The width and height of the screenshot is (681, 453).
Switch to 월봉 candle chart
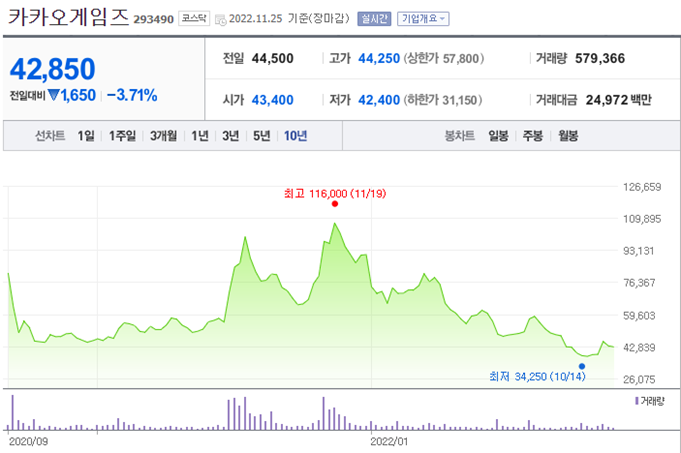click(x=568, y=136)
